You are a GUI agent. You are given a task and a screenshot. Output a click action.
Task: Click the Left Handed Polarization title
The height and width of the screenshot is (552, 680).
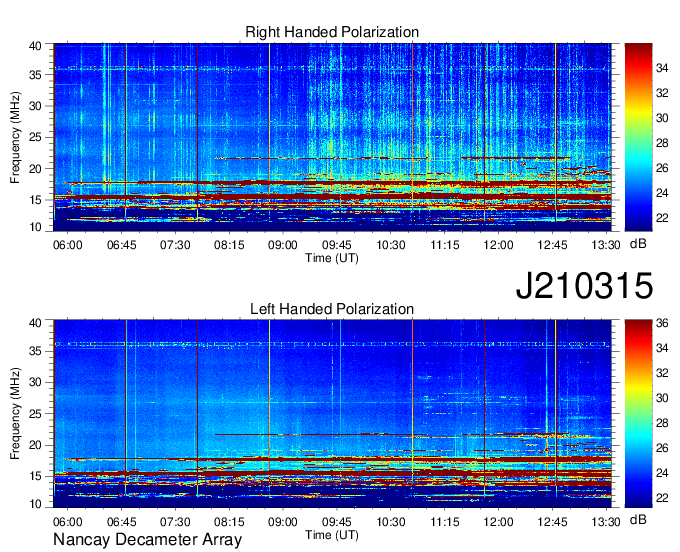332,309
